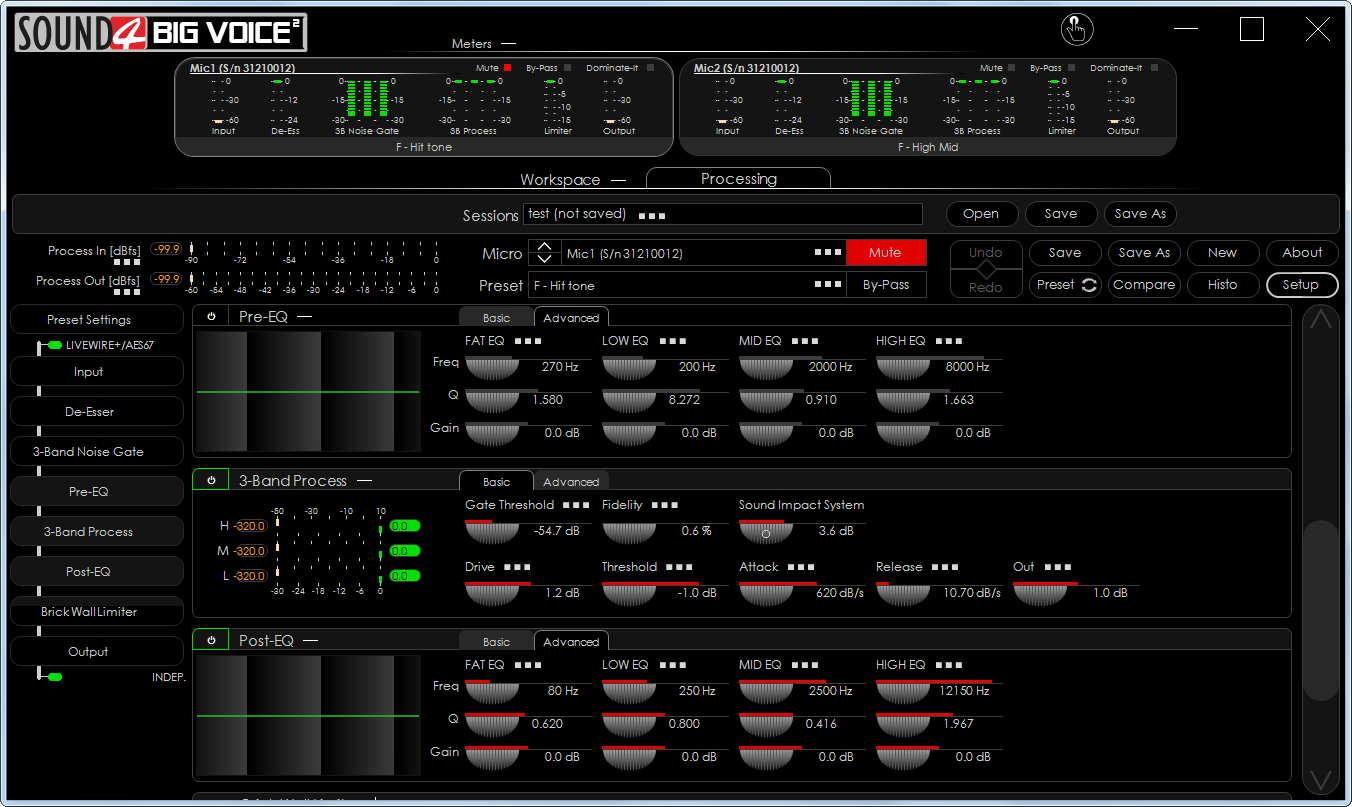Adjust the Drive knob
The width and height of the screenshot is (1352, 807).
click(494, 593)
